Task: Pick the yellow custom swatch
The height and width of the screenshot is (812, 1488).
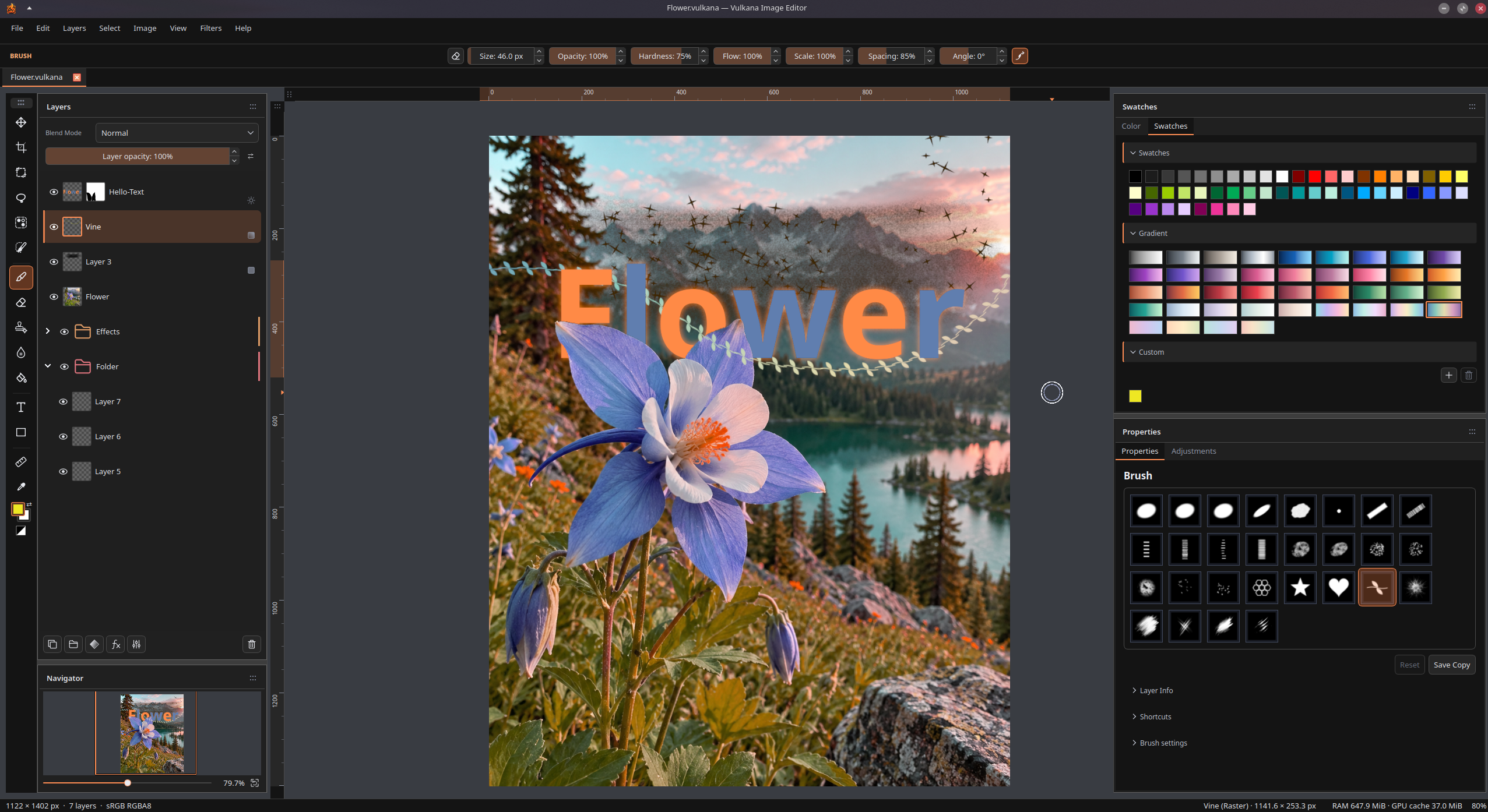Action: [1135, 396]
